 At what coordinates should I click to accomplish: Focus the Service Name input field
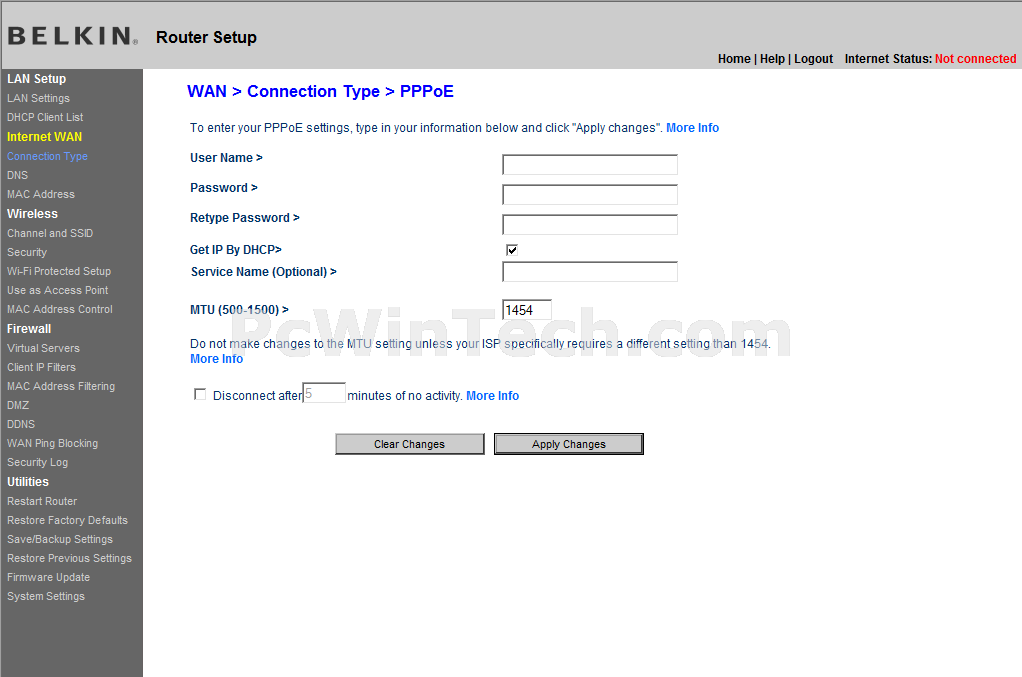coord(590,272)
